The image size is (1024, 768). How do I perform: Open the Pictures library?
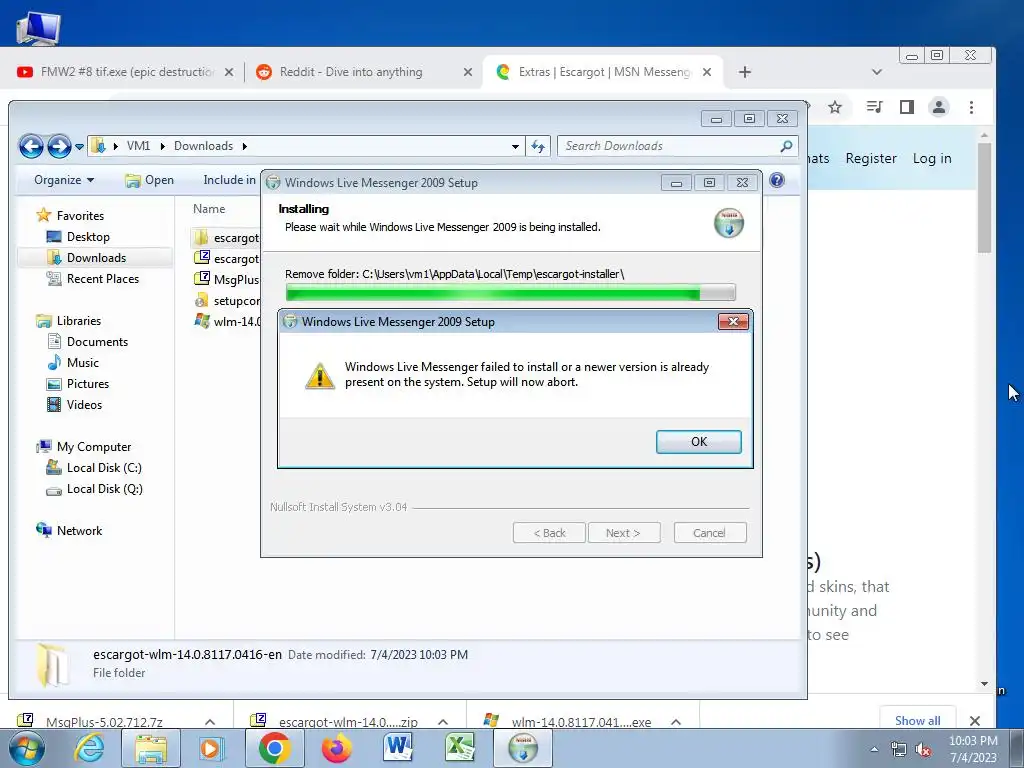click(x=78, y=383)
